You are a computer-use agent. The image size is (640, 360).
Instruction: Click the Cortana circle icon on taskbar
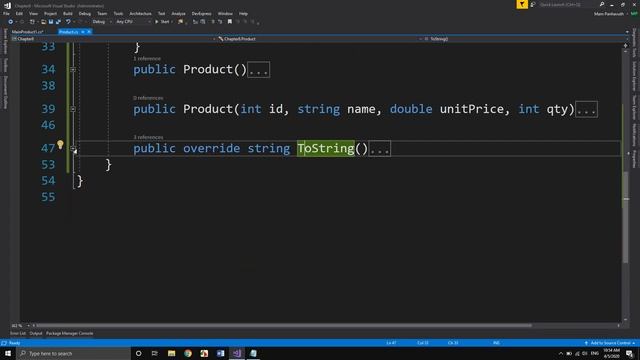click(138, 353)
